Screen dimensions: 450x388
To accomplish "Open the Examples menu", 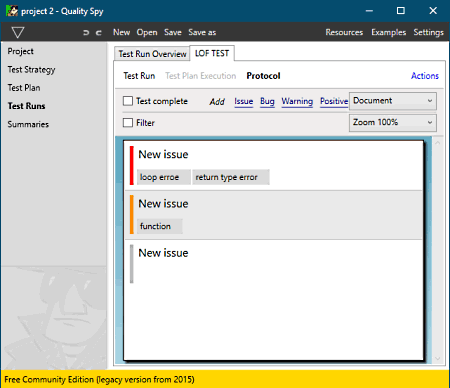I will (x=389, y=32).
